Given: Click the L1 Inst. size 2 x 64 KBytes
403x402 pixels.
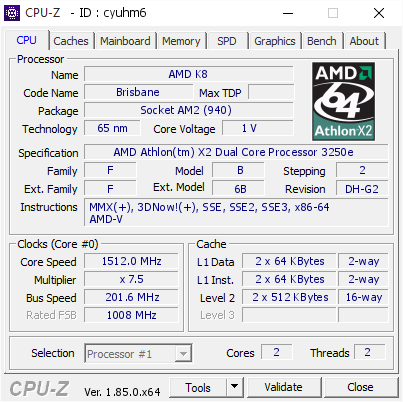Looking at the screenshot, I should (289, 279).
